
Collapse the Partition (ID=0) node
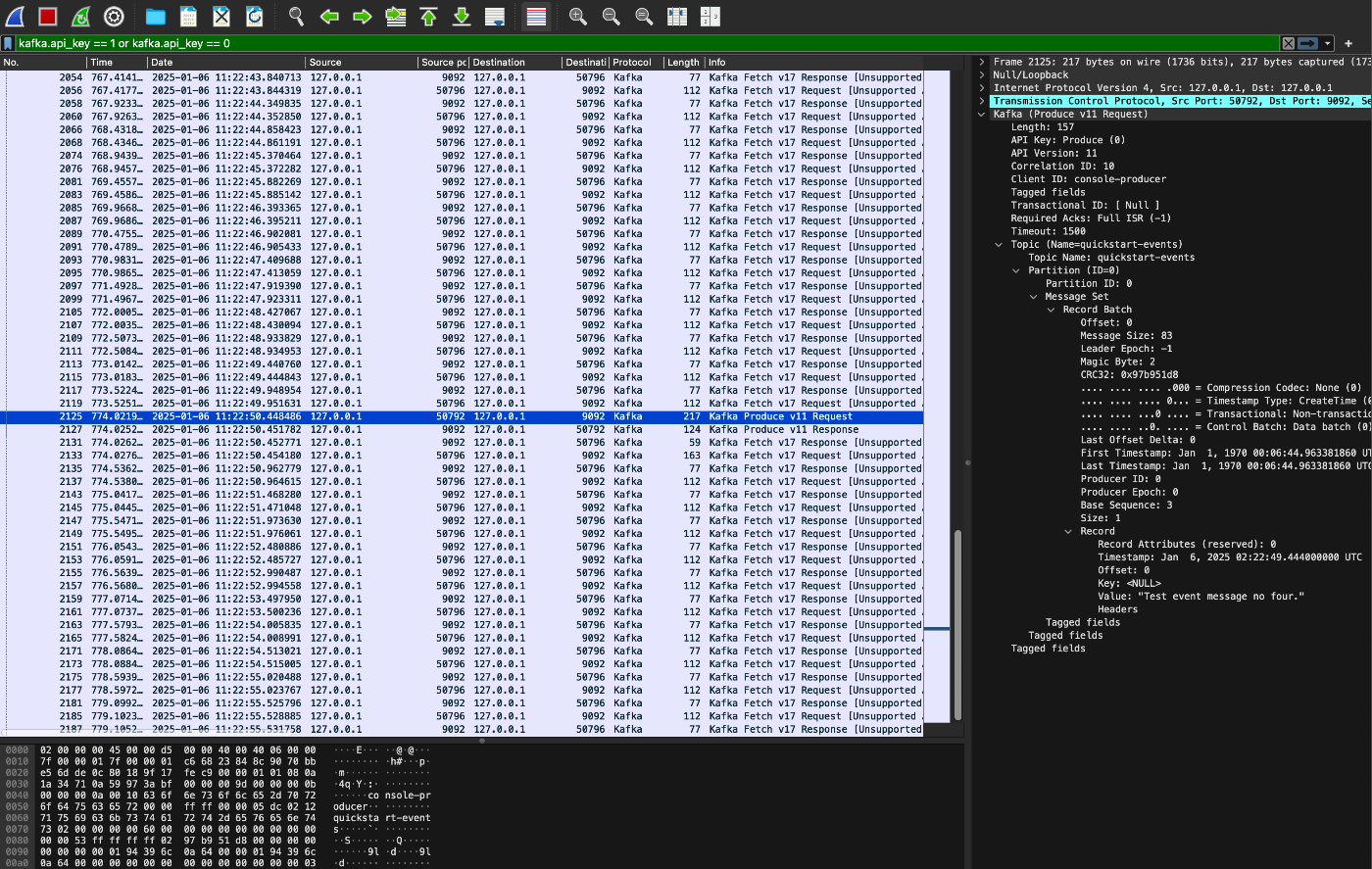point(1016,270)
